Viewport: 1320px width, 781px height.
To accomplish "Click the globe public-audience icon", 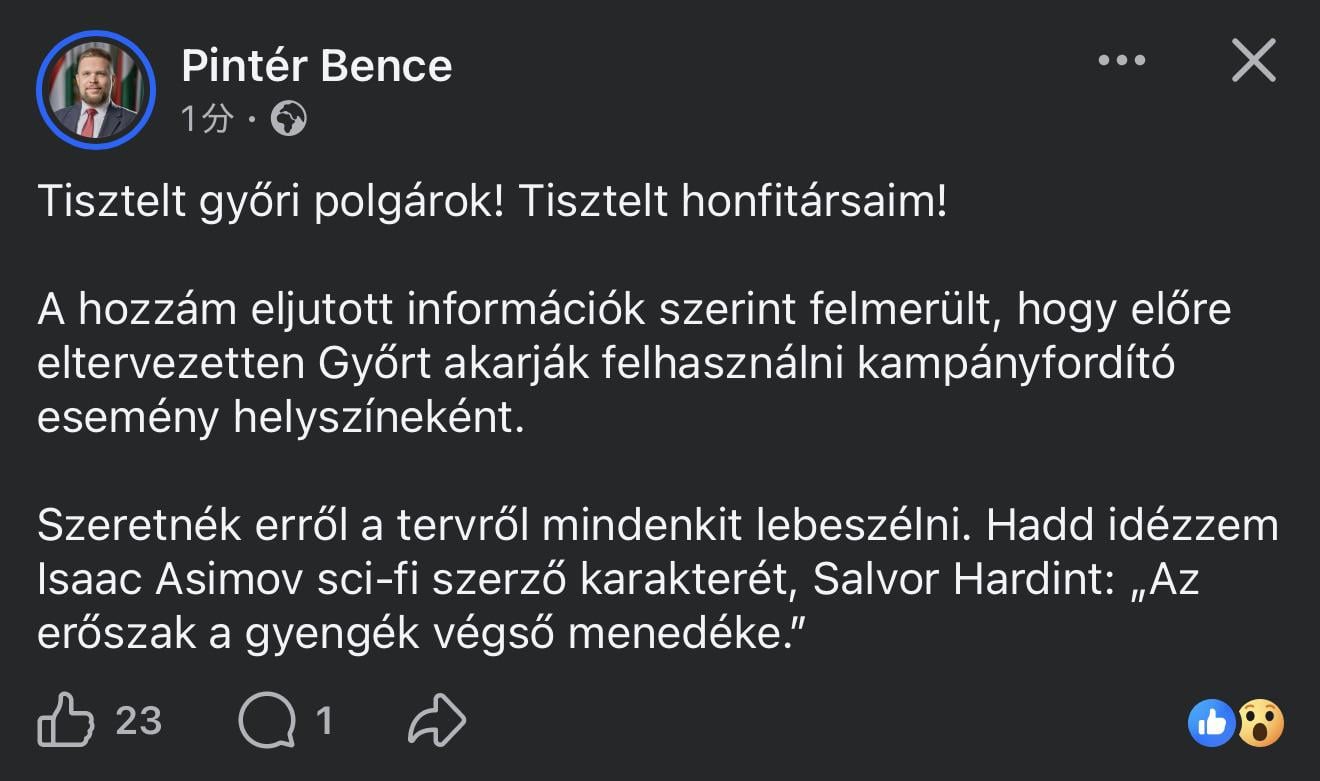I will point(288,120).
